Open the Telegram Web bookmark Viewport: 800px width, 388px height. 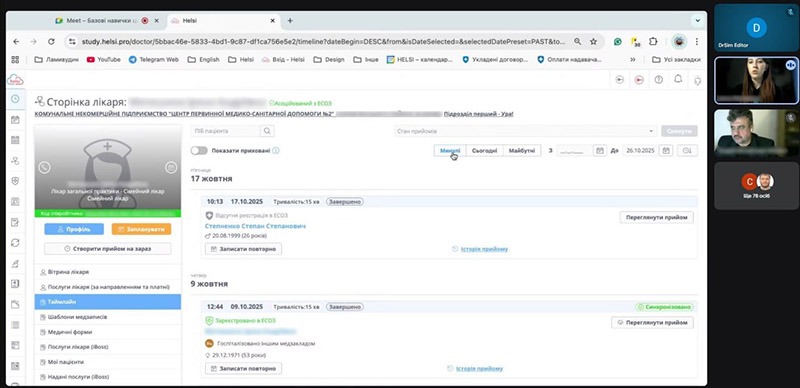154,60
